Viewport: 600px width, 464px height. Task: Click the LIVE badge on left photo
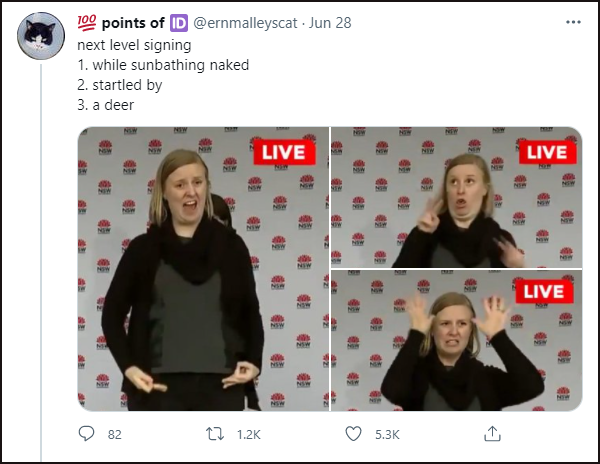(284, 152)
